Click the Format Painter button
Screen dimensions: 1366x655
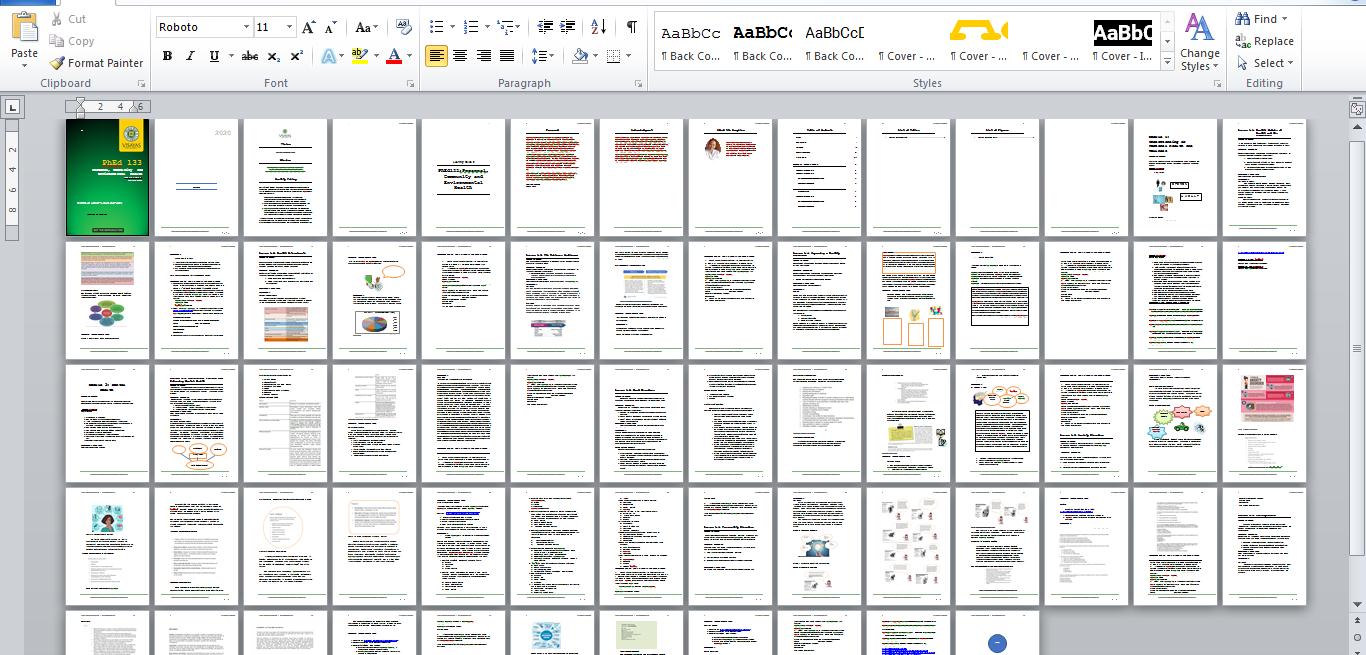pos(96,63)
